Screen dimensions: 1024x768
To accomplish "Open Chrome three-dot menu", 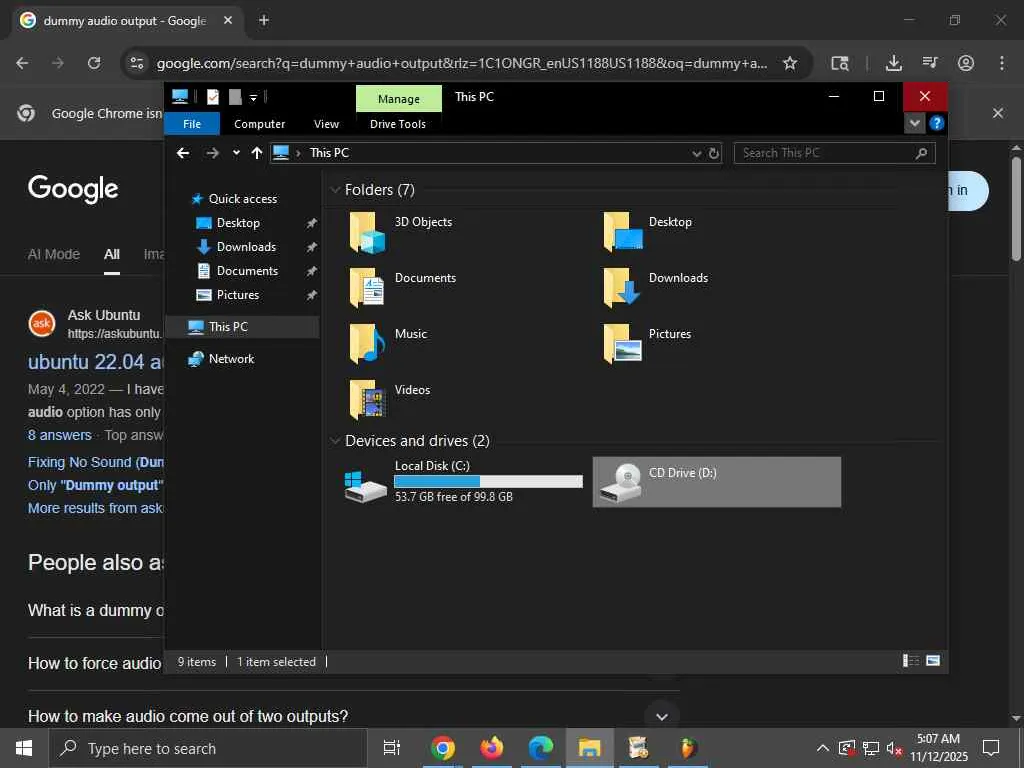I will tap(1002, 63).
